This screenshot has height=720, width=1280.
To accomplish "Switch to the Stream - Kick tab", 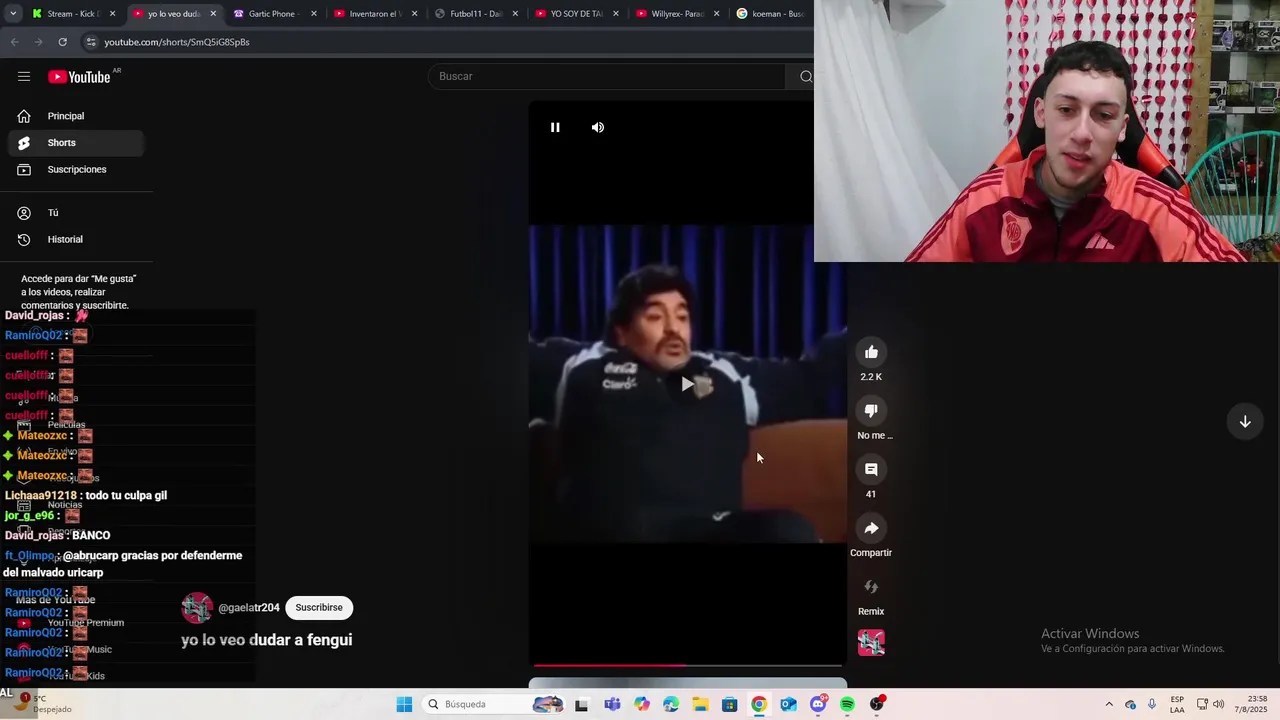I will [75, 14].
